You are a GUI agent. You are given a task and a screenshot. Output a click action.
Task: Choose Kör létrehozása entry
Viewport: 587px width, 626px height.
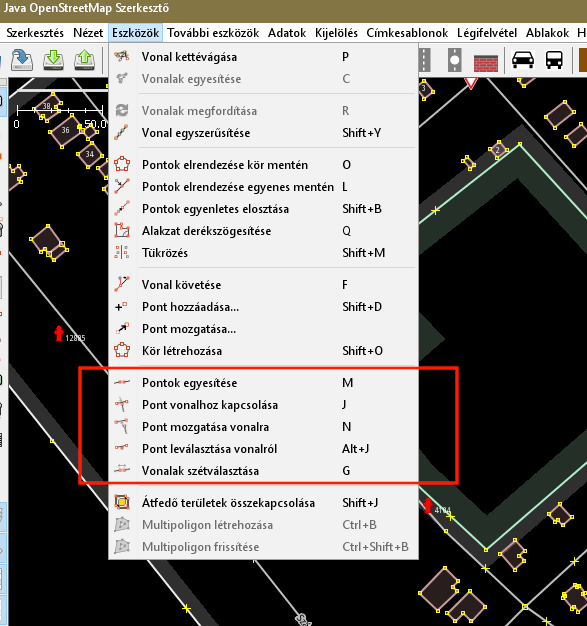(x=264, y=351)
